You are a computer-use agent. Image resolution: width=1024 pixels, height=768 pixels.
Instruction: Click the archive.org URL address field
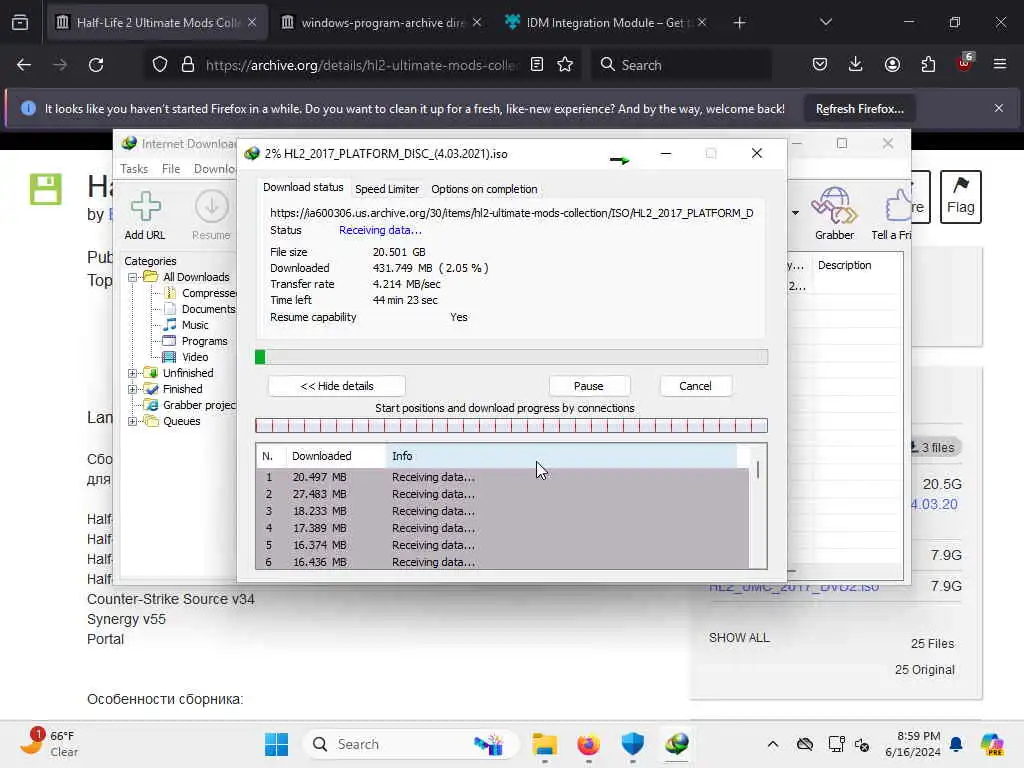tap(361, 65)
